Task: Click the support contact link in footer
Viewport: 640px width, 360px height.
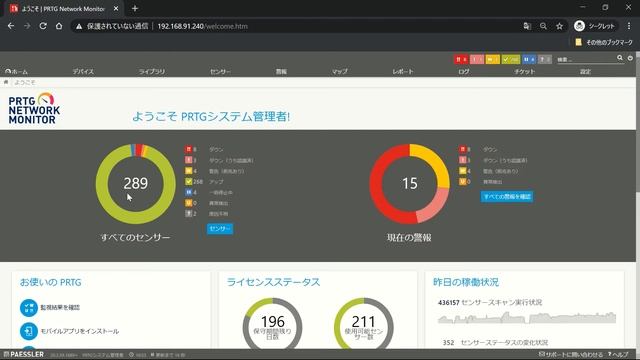Action: [x=571, y=354]
